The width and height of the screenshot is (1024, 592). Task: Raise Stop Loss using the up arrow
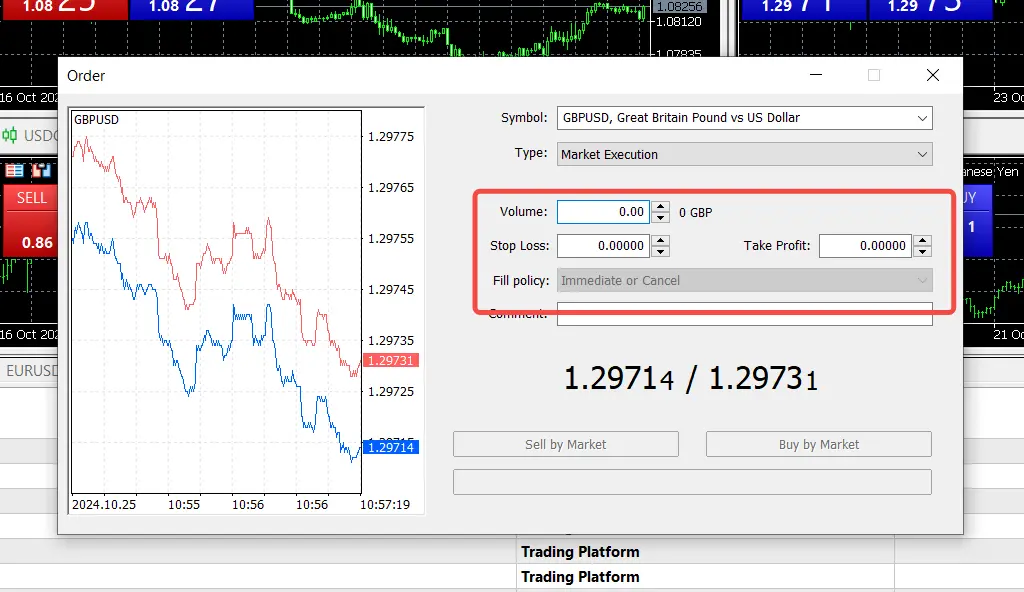pyautogui.click(x=660, y=240)
